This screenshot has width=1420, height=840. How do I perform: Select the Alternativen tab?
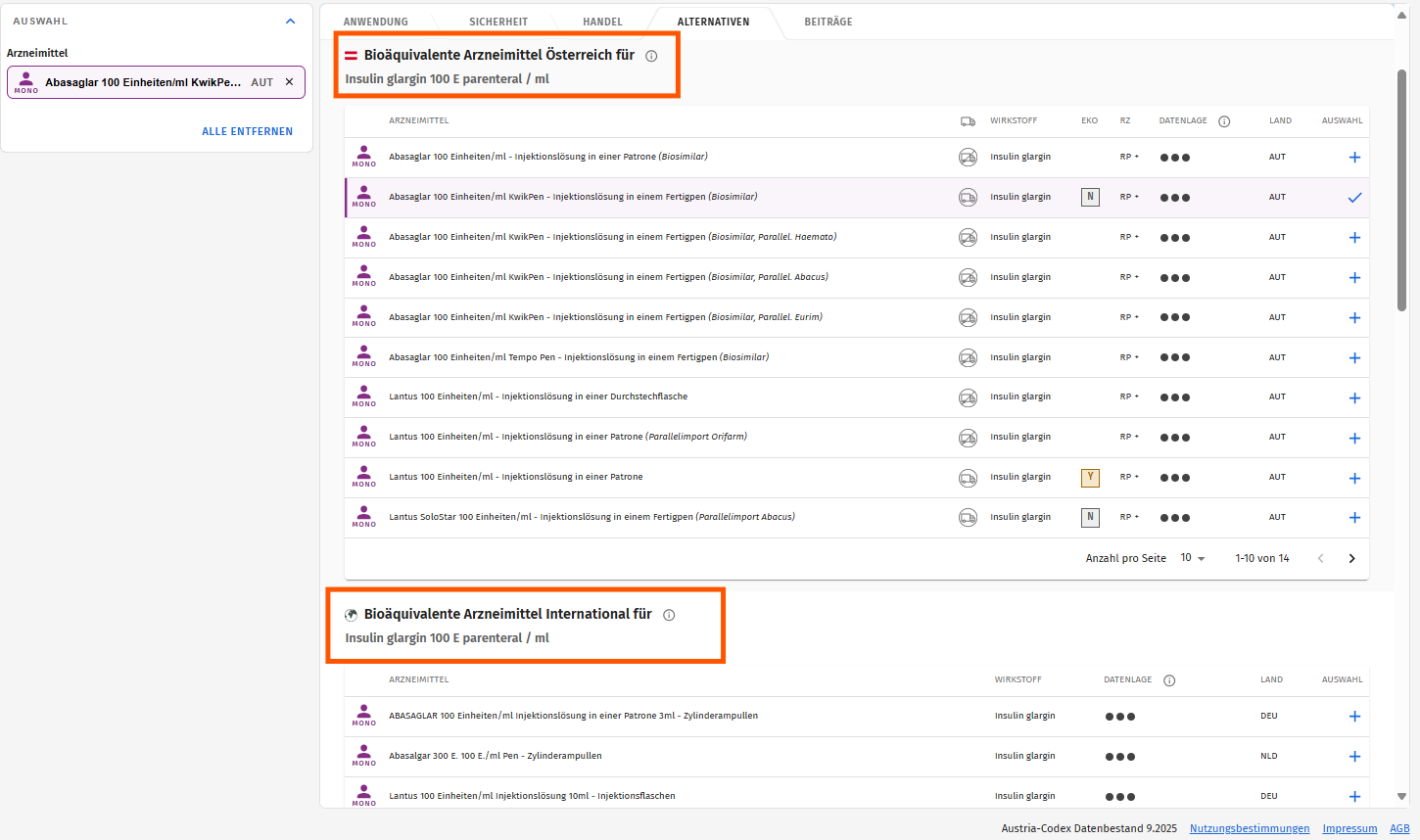click(713, 22)
